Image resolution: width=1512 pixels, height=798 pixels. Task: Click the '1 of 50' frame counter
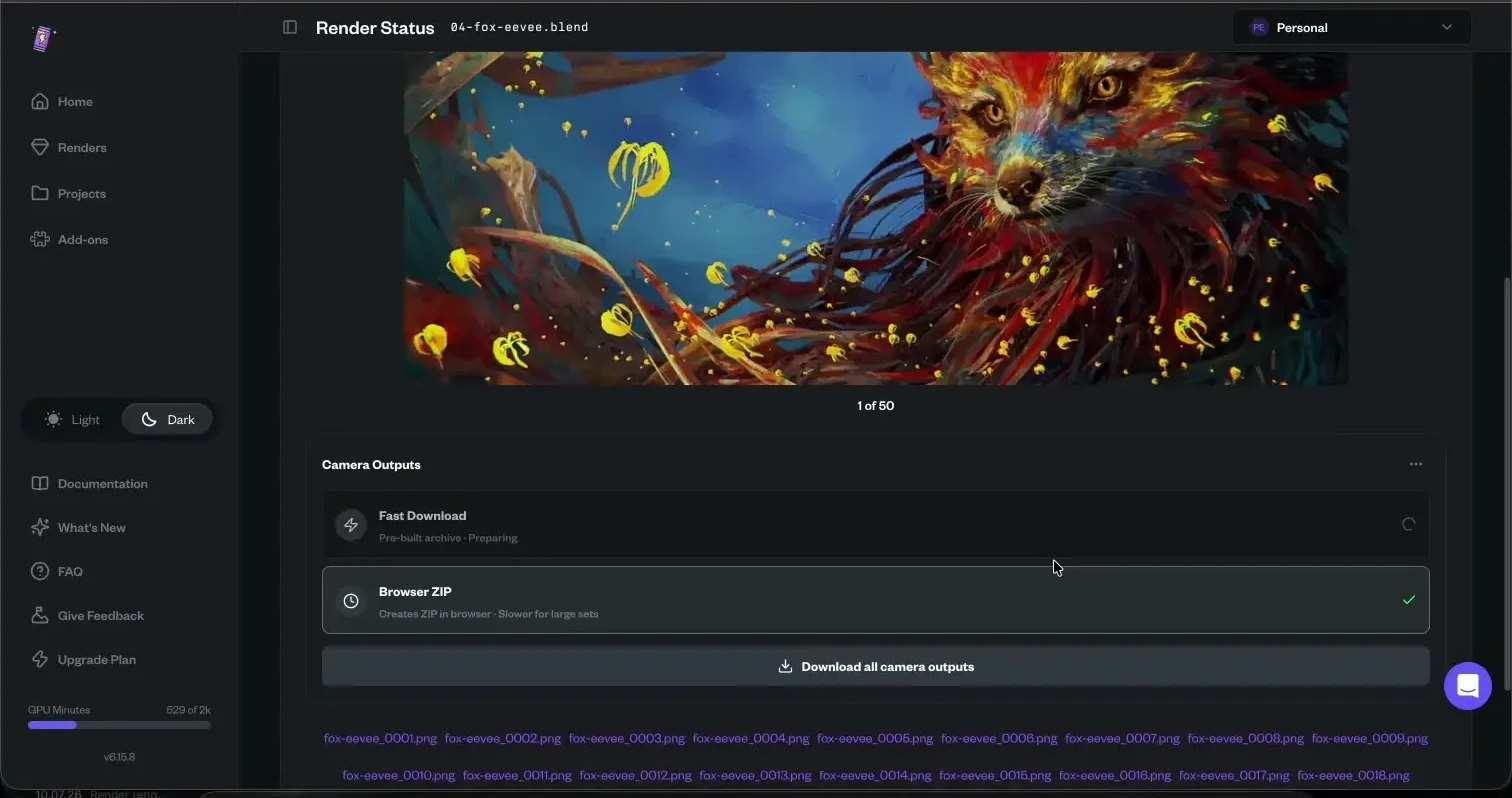click(x=875, y=405)
